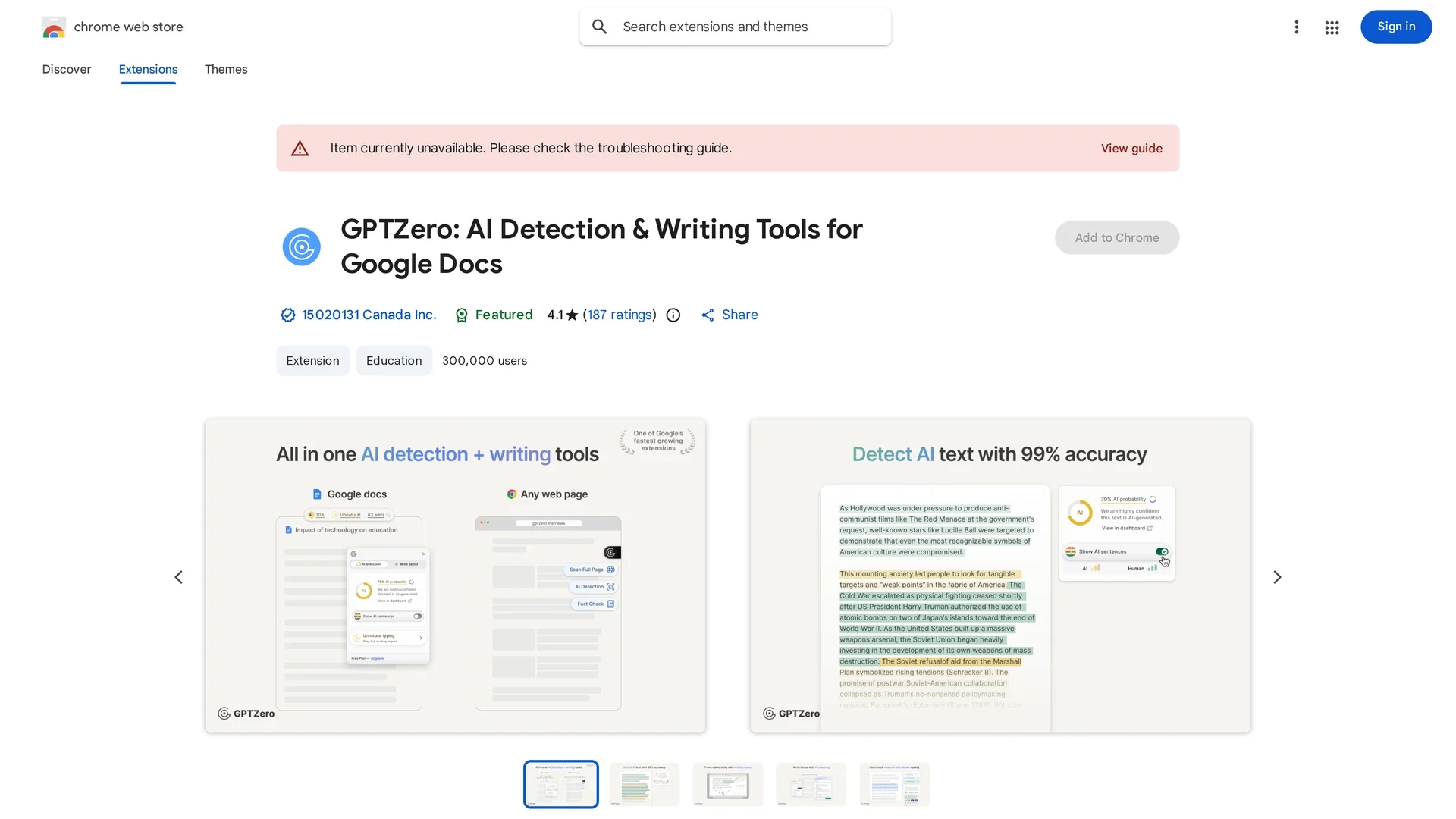1456x819 pixels.
Task: Show next screenshot with the right arrow
Action: 1277,578
